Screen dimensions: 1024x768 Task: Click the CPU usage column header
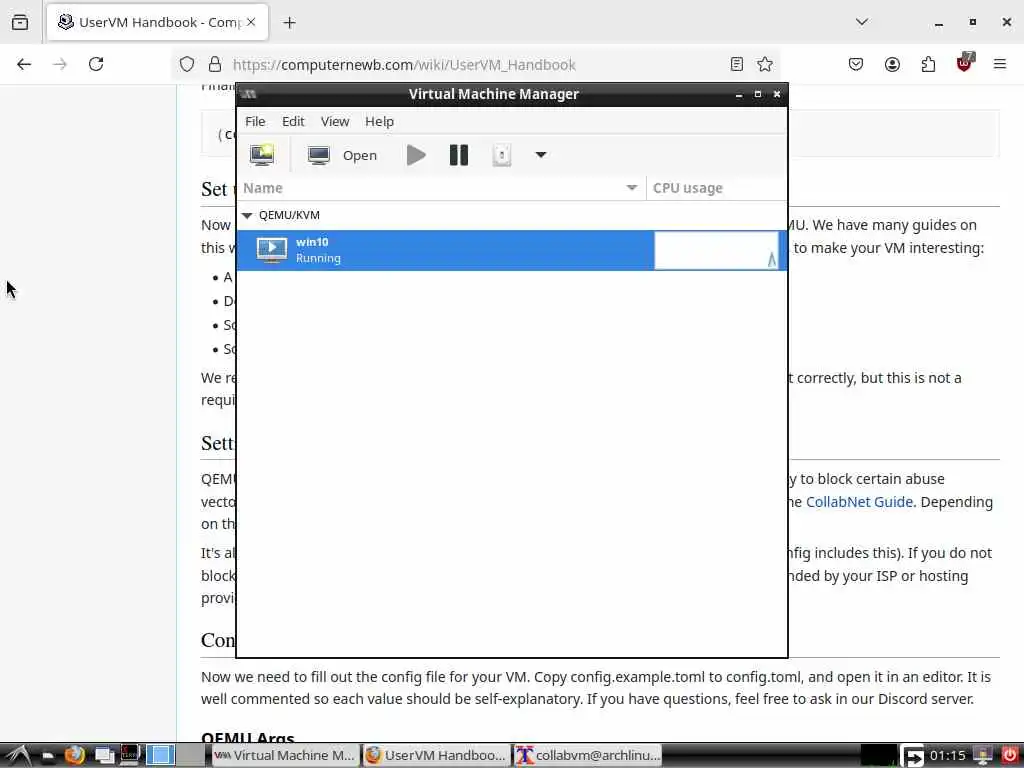pos(716,188)
